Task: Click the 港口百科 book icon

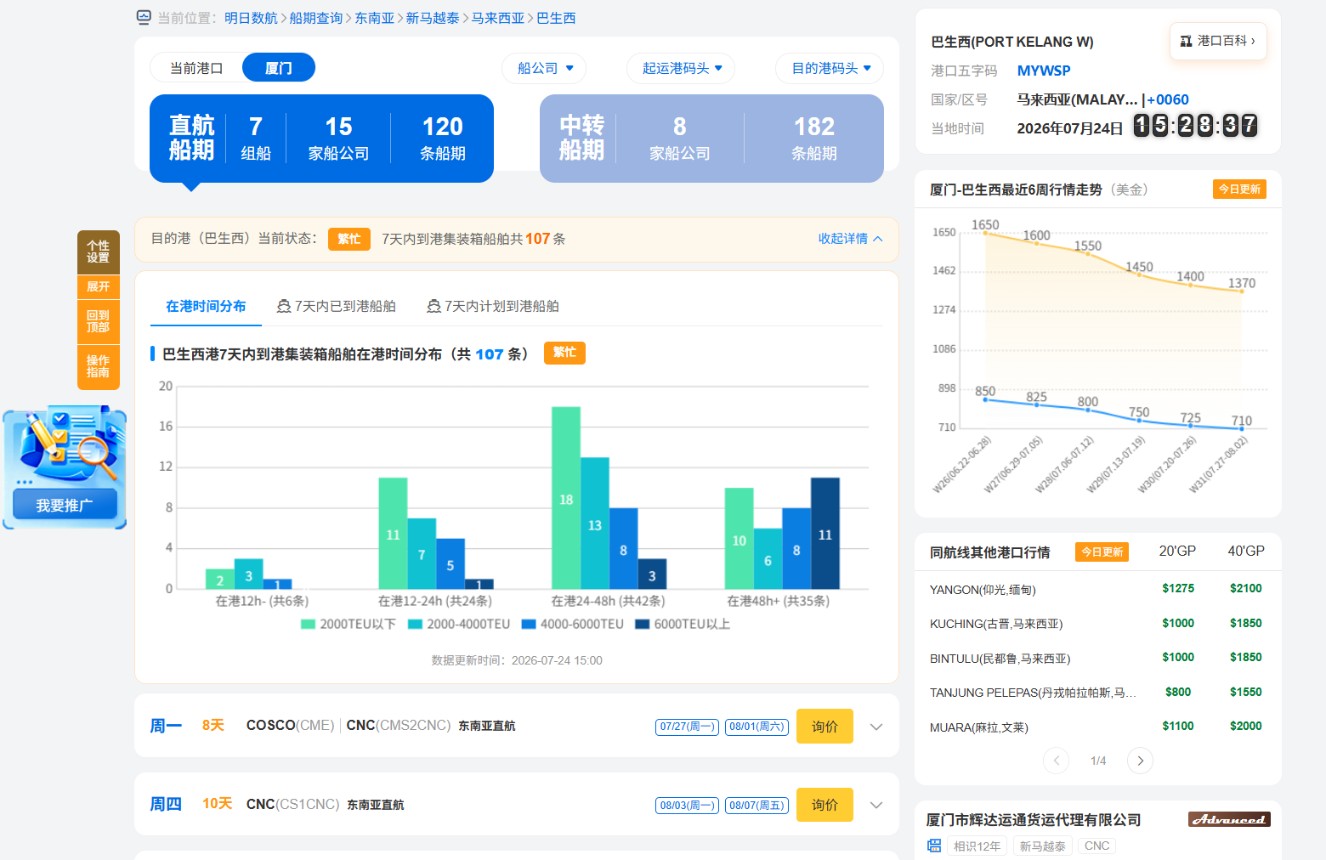Action: click(x=1186, y=41)
